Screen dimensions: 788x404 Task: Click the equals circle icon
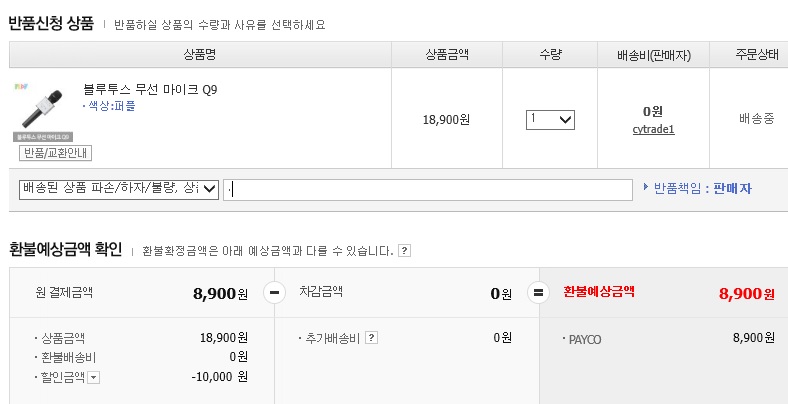[x=539, y=293]
